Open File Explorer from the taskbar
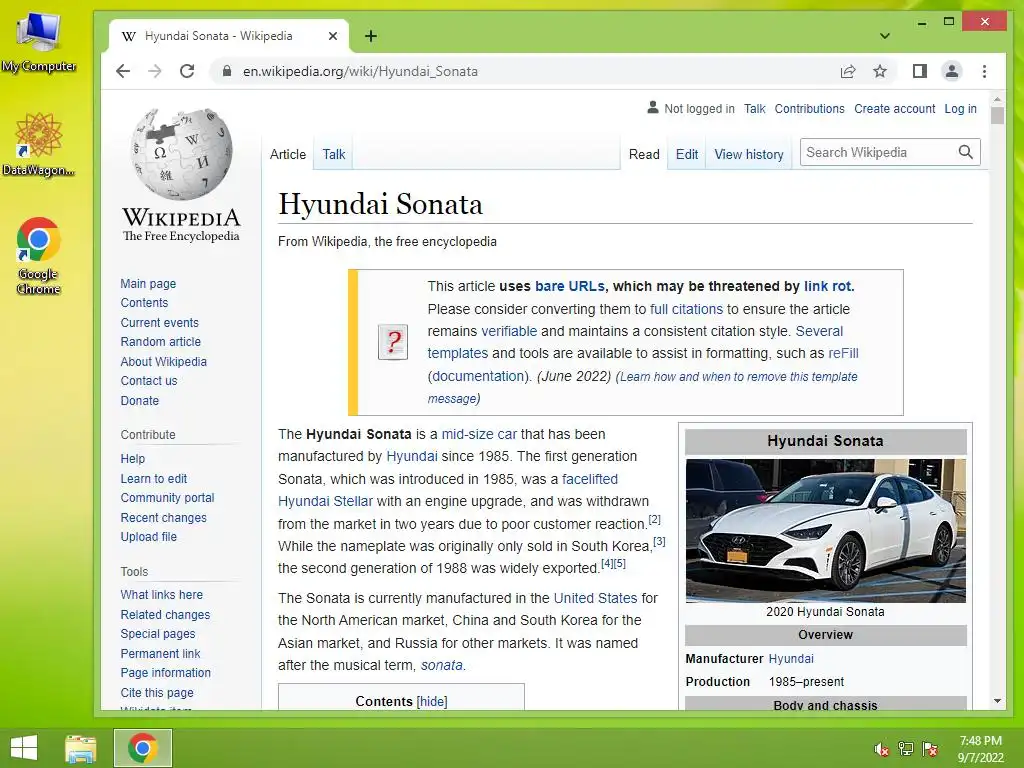Viewport: 1024px width, 768px height. (x=80, y=748)
